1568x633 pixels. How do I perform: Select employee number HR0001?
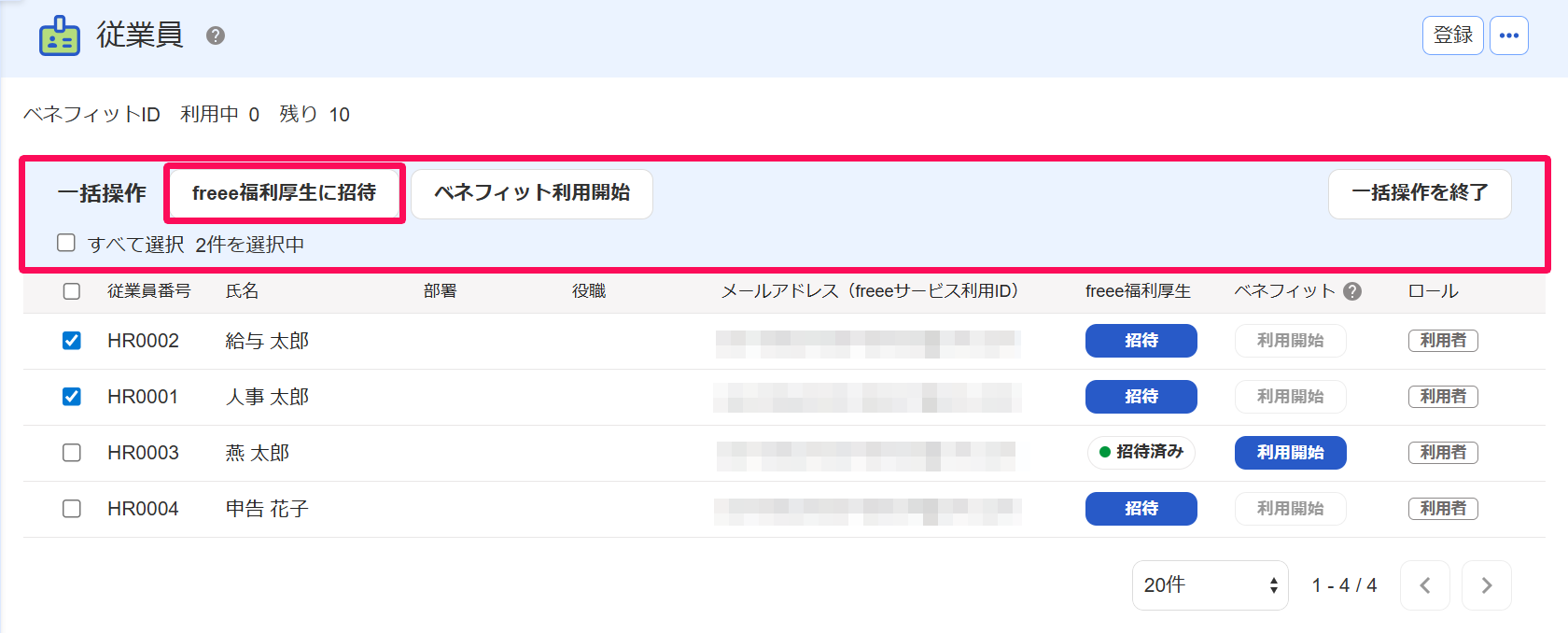pyautogui.click(x=143, y=397)
